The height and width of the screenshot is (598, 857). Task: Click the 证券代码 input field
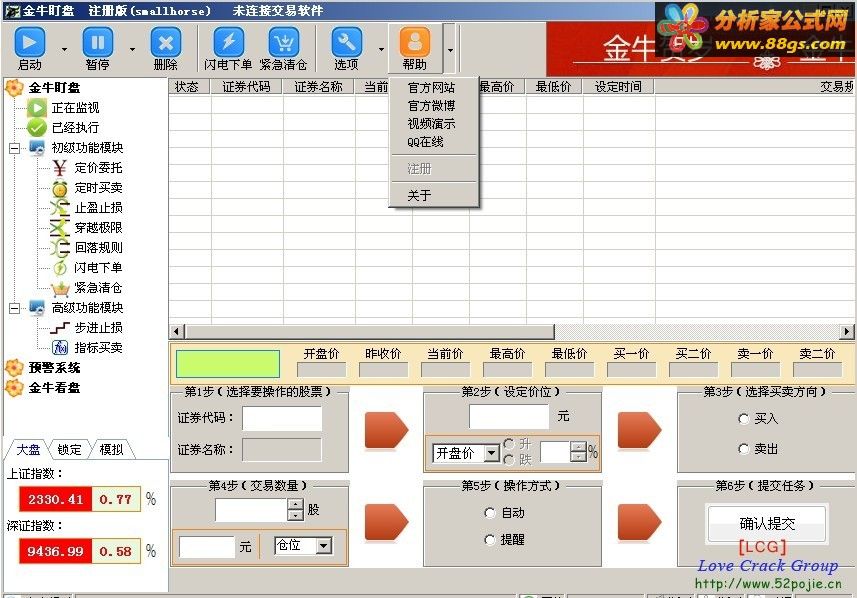tap(282, 418)
